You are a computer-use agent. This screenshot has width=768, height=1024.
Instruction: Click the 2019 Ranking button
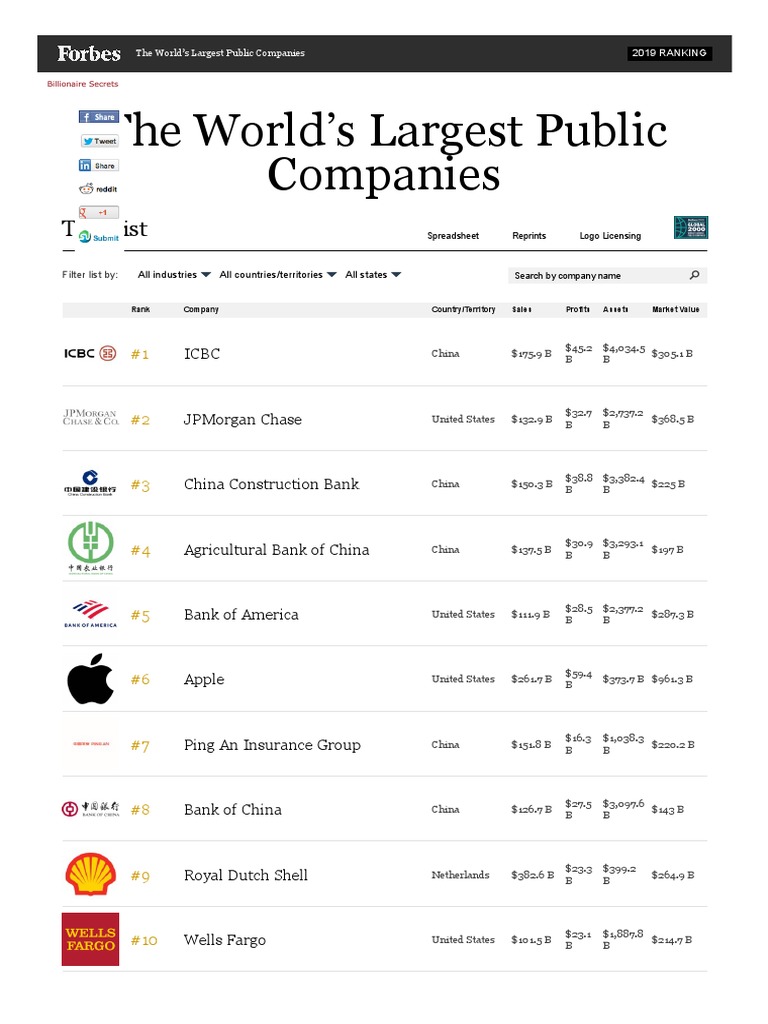point(670,53)
